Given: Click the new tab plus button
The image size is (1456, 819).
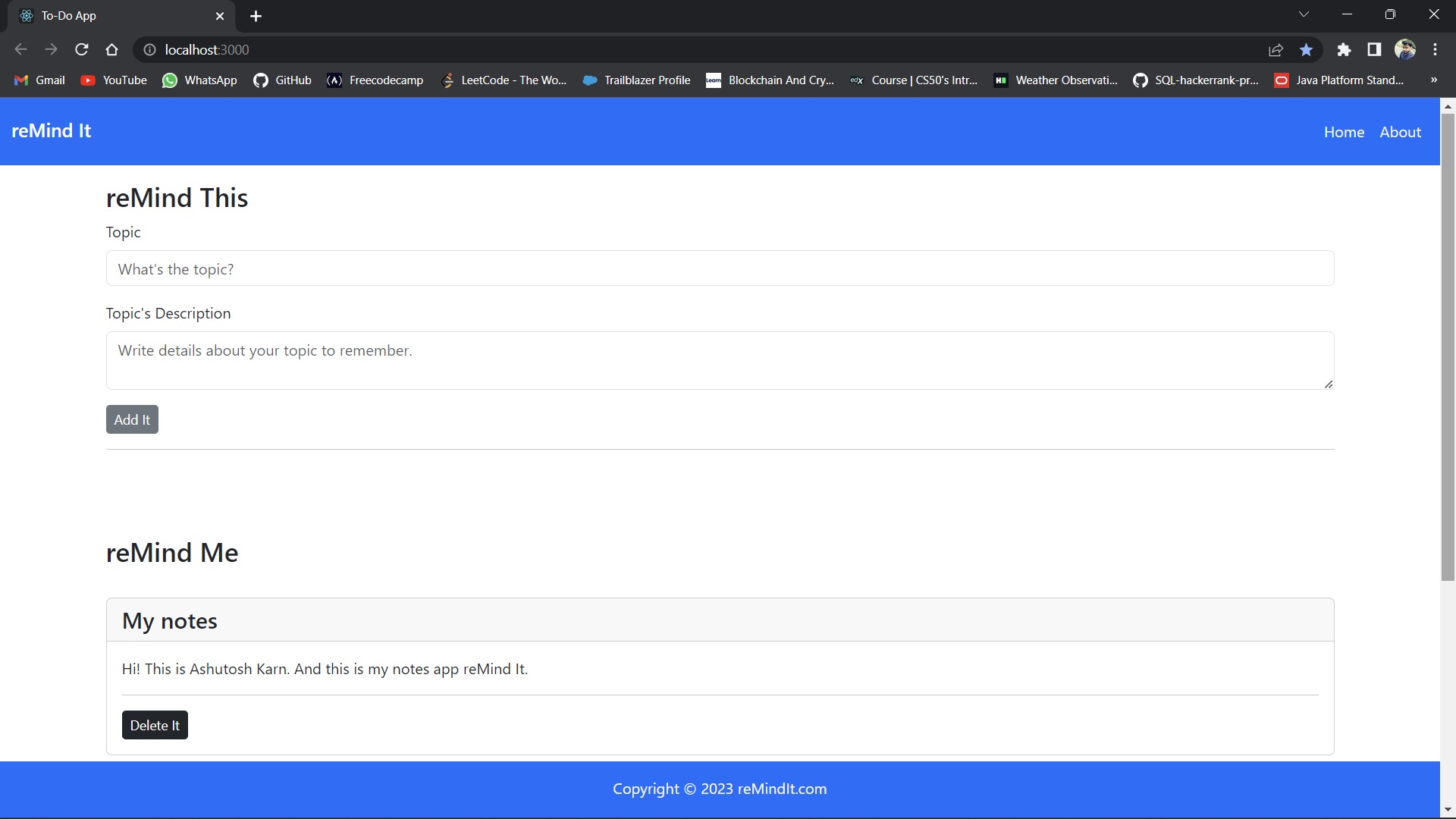Looking at the screenshot, I should click(255, 15).
